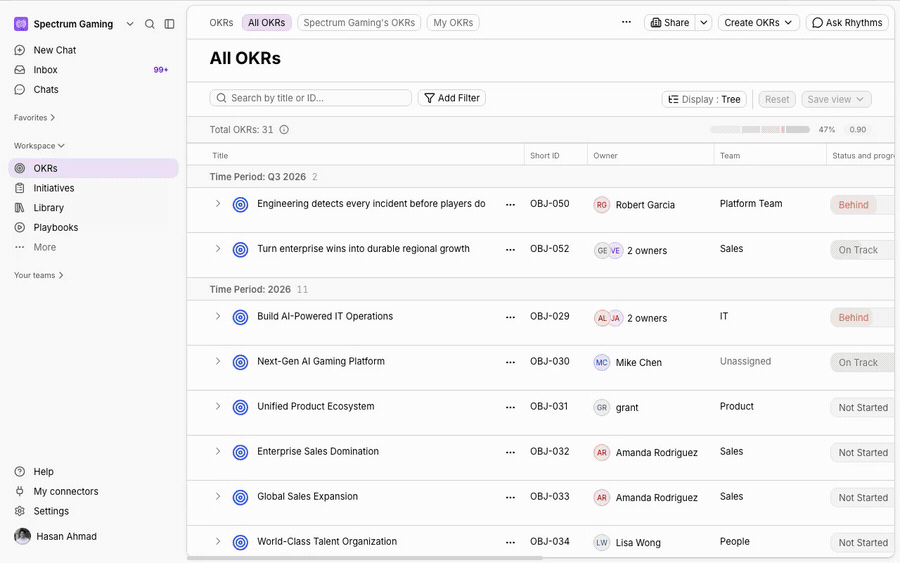Switch to the My OKRs tab
This screenshot has width=900, height=563.
coord(453,23)
